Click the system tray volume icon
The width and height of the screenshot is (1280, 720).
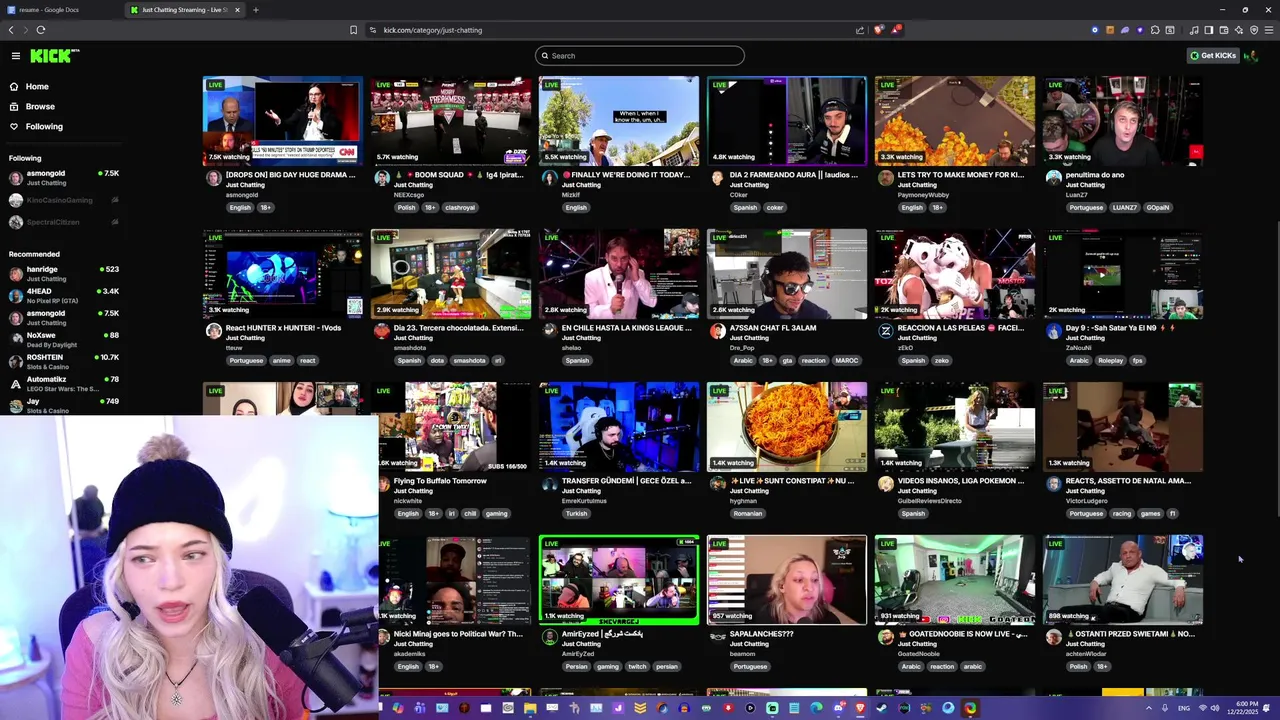click(1214, 709)
